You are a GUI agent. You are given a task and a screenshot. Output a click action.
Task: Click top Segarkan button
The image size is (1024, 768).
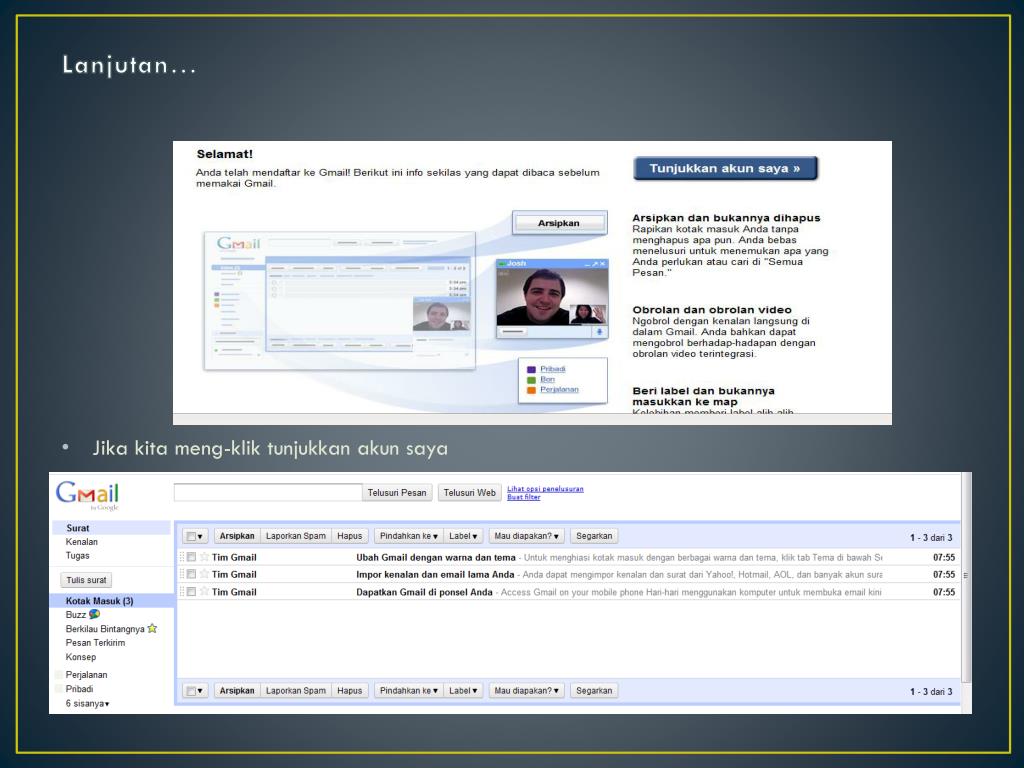point(594,536)
